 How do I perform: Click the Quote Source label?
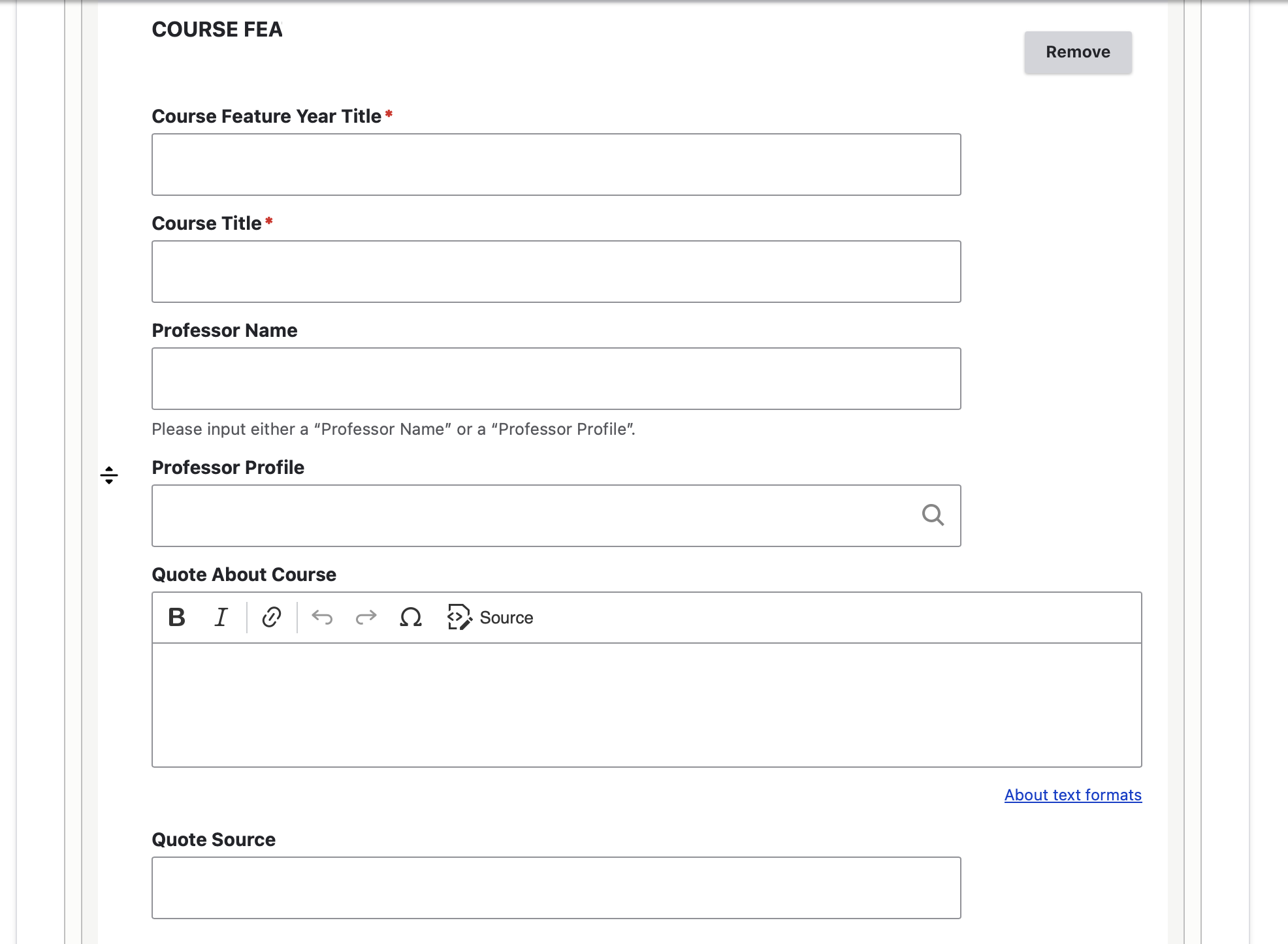tap(214, 840)
